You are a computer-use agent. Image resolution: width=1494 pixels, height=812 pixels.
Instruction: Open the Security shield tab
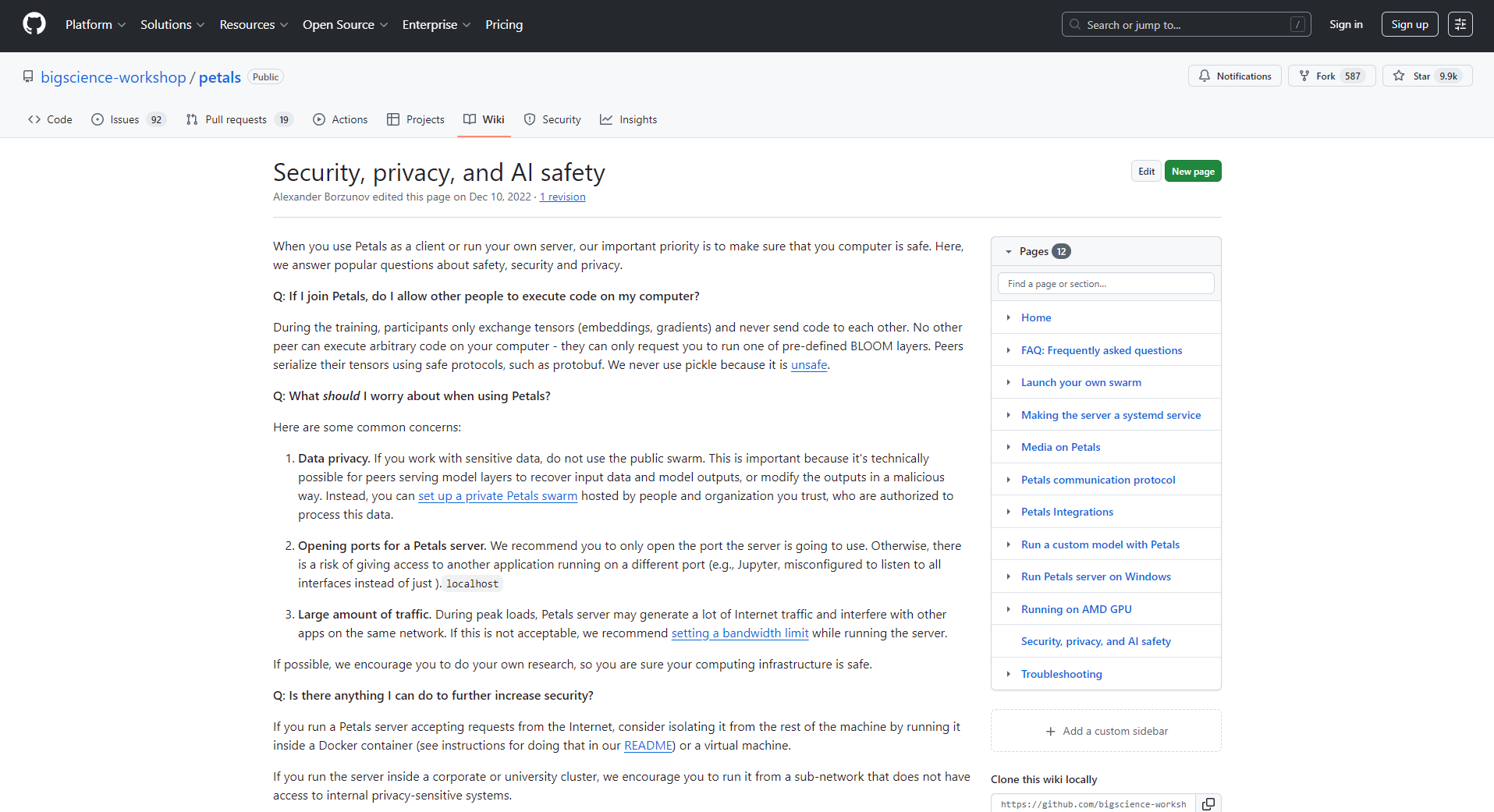point(552,119)
